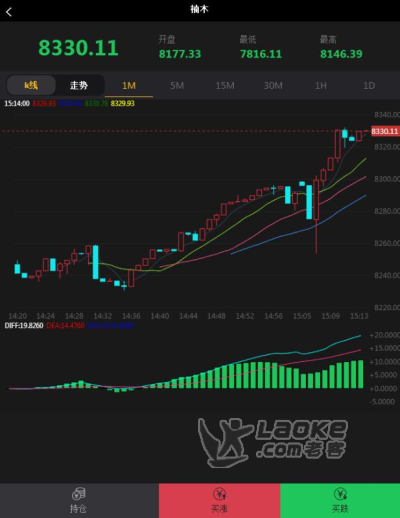Tap the yen-up icon in 买涨
This screenshot has width=400, height=518.
[220, 493]
